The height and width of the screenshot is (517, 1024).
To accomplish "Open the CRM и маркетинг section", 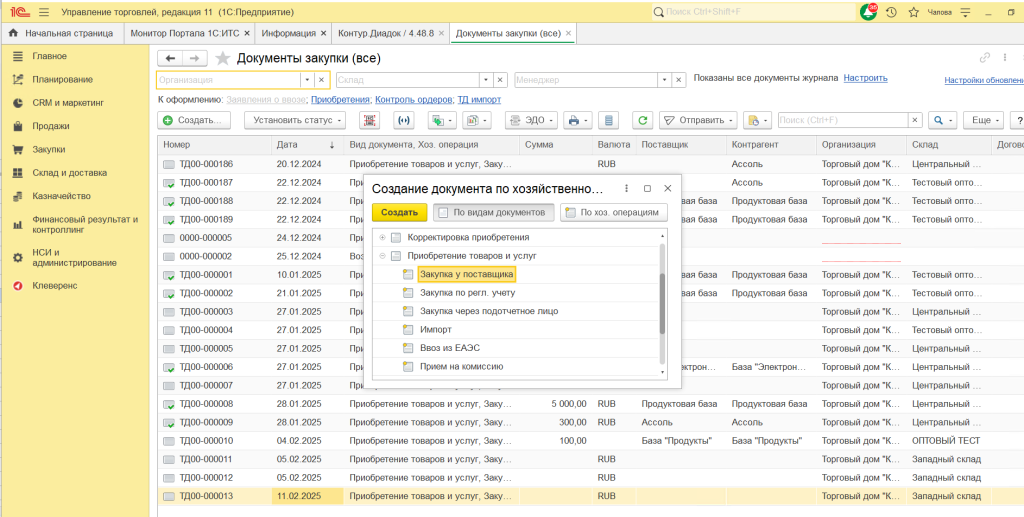I will pyautogui.click(x=68, y=102).
